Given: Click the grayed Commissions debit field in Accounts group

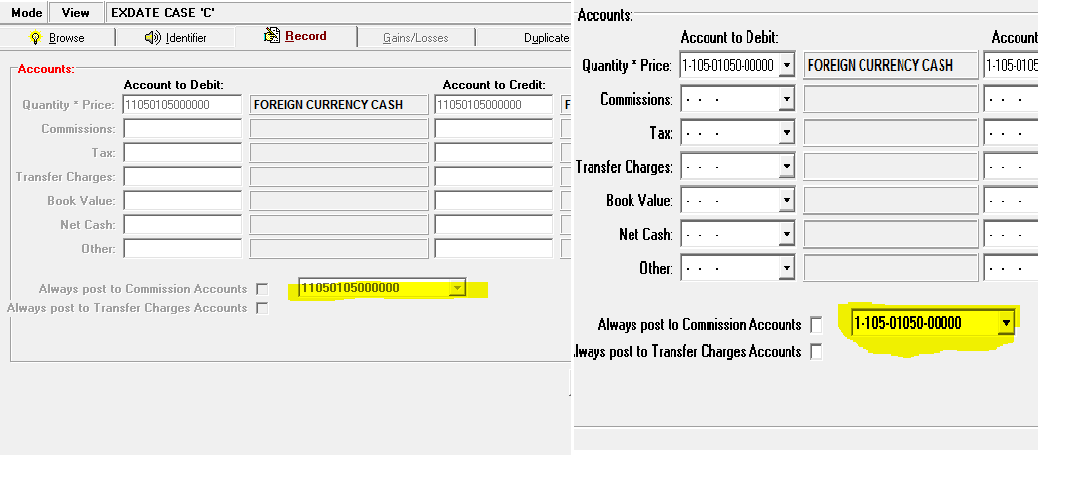Looking at the screenshot, I should click(x=182, y=129).
